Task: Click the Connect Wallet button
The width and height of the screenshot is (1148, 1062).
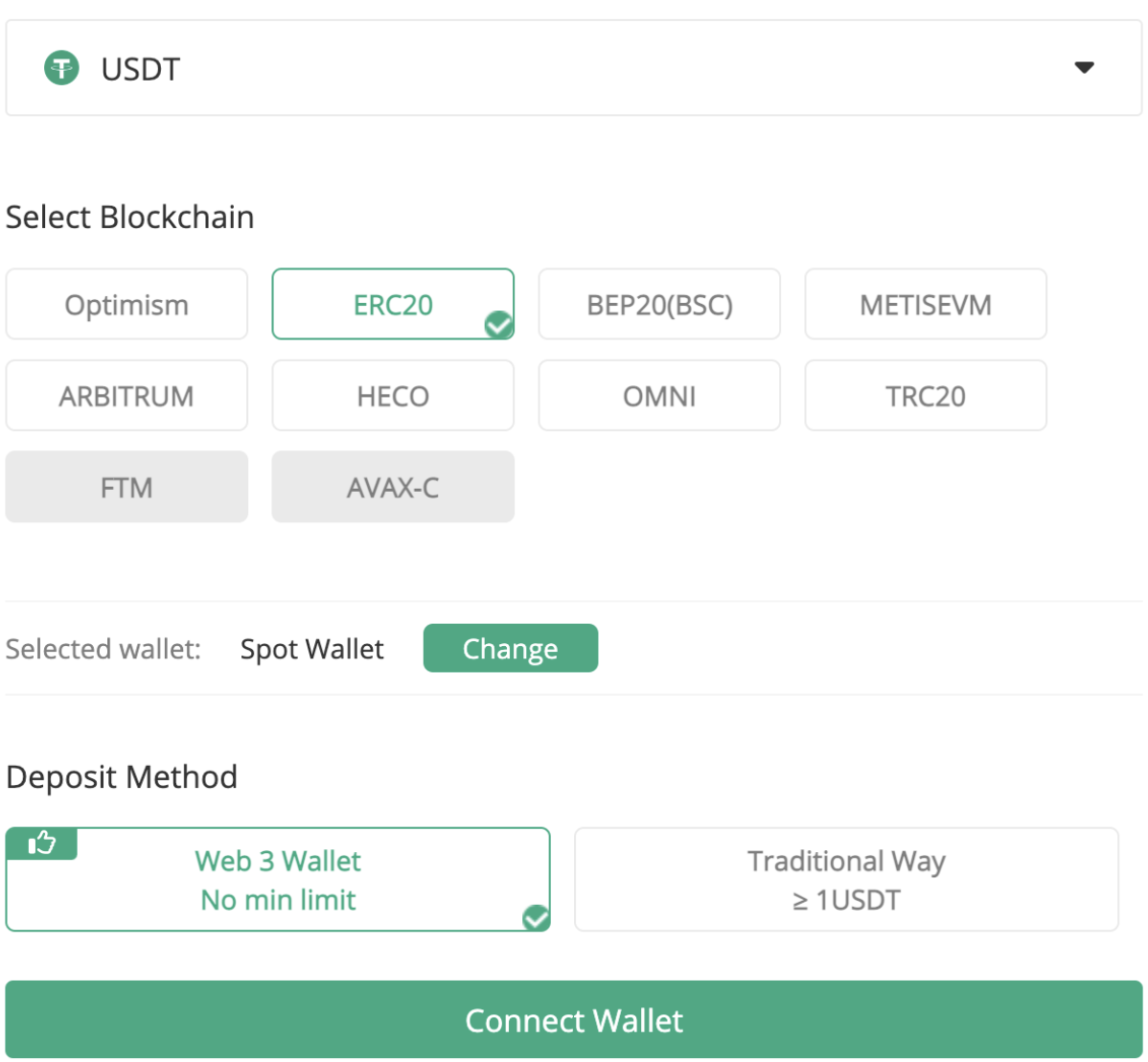Action: click(573, 1020)
